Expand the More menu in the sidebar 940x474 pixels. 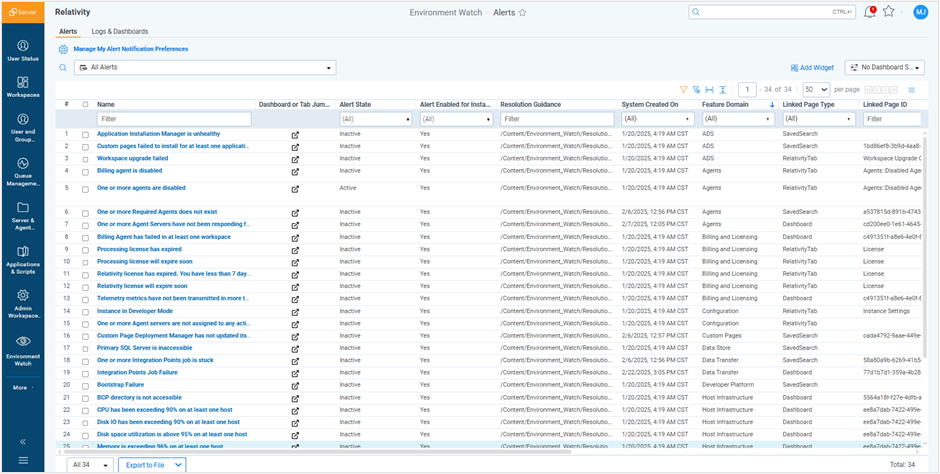point(22,387)
